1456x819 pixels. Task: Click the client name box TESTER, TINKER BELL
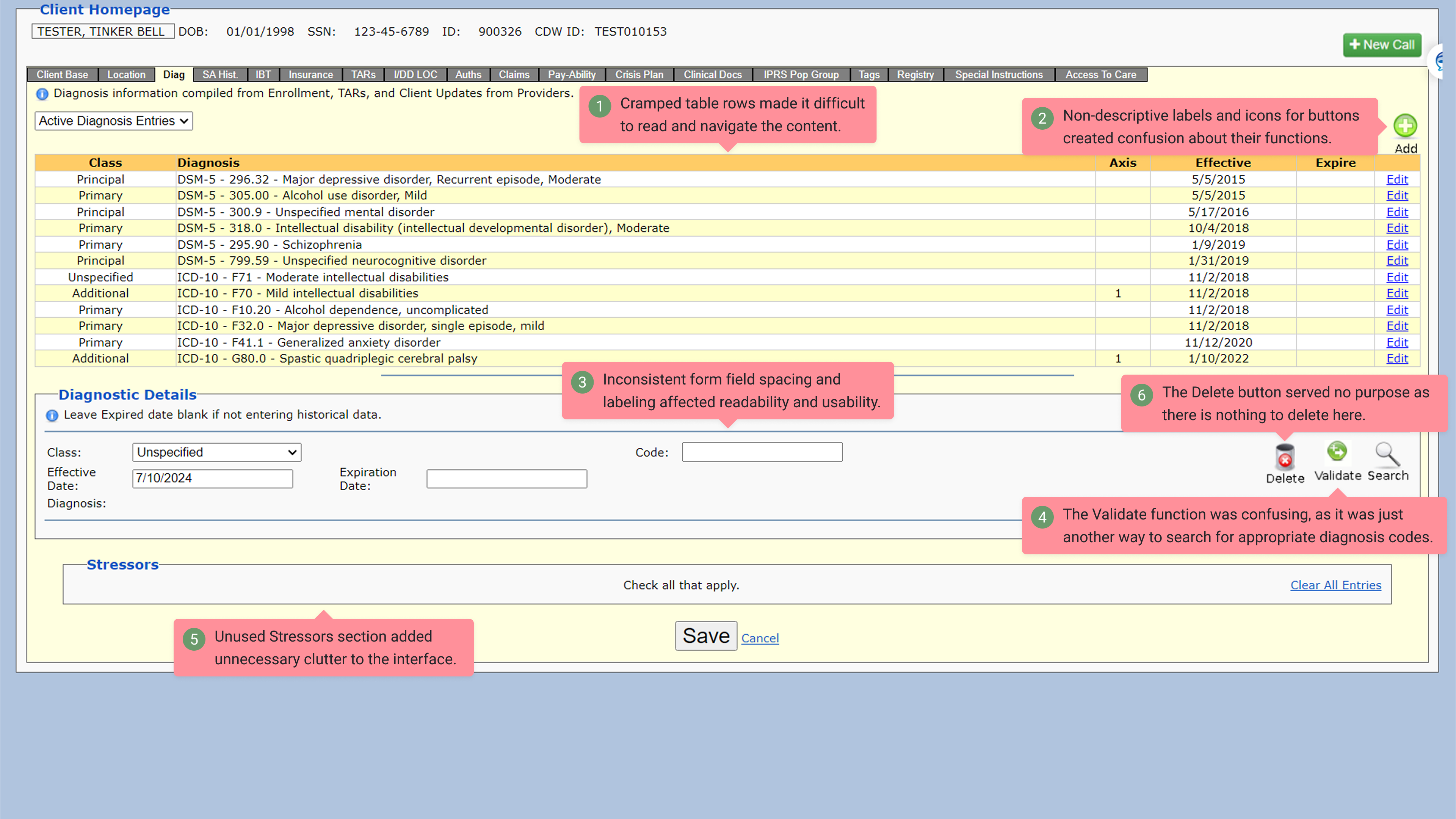tap(102, 31)
